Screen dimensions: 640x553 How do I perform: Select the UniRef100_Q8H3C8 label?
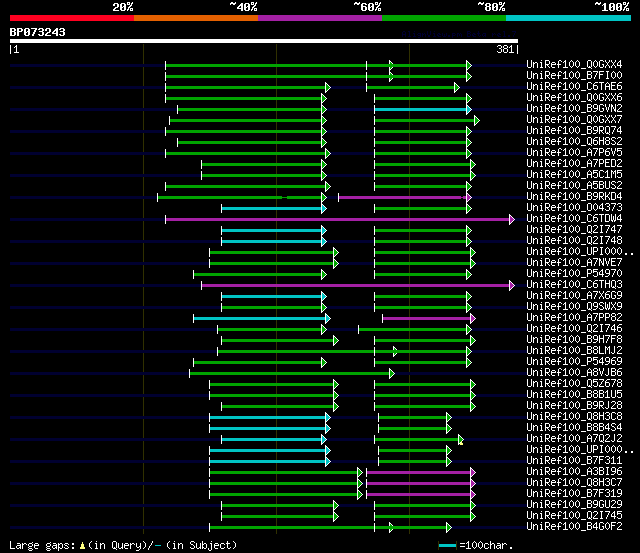574,417
